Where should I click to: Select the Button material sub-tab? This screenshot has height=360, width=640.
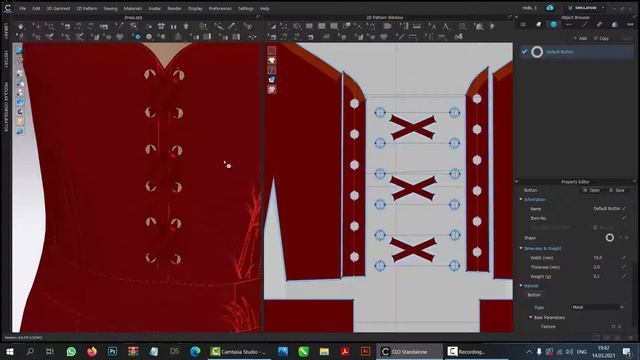pos(534,295)
